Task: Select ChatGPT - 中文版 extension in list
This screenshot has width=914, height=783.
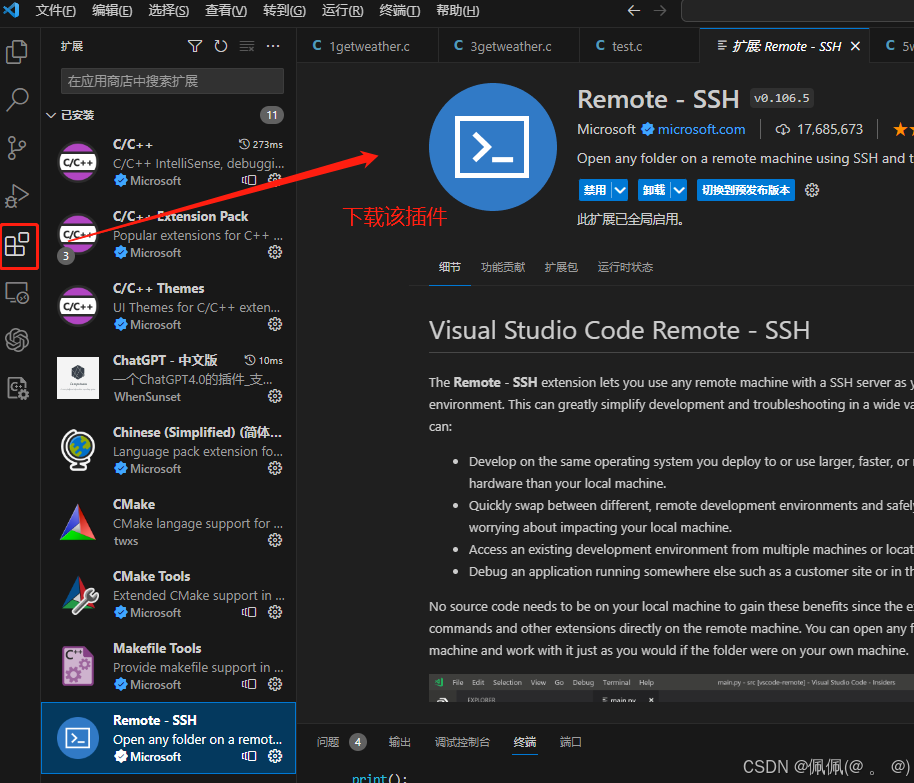Action: coord(168,378)
